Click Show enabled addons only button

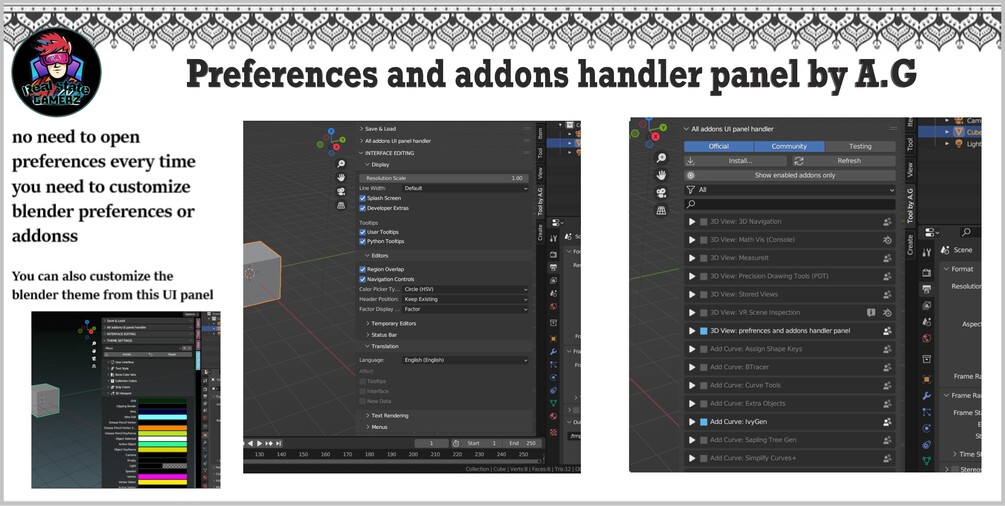tap(790, 175)
